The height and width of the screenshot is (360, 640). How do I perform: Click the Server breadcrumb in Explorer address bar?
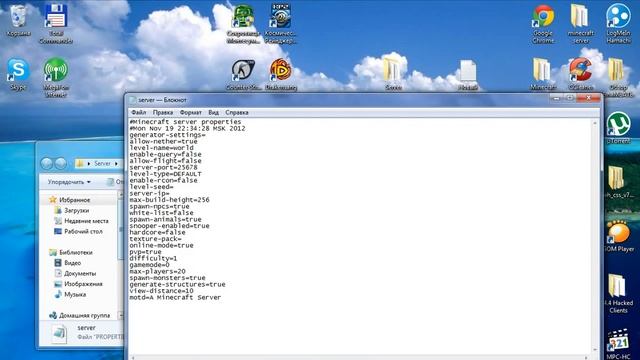click(102, 164)
